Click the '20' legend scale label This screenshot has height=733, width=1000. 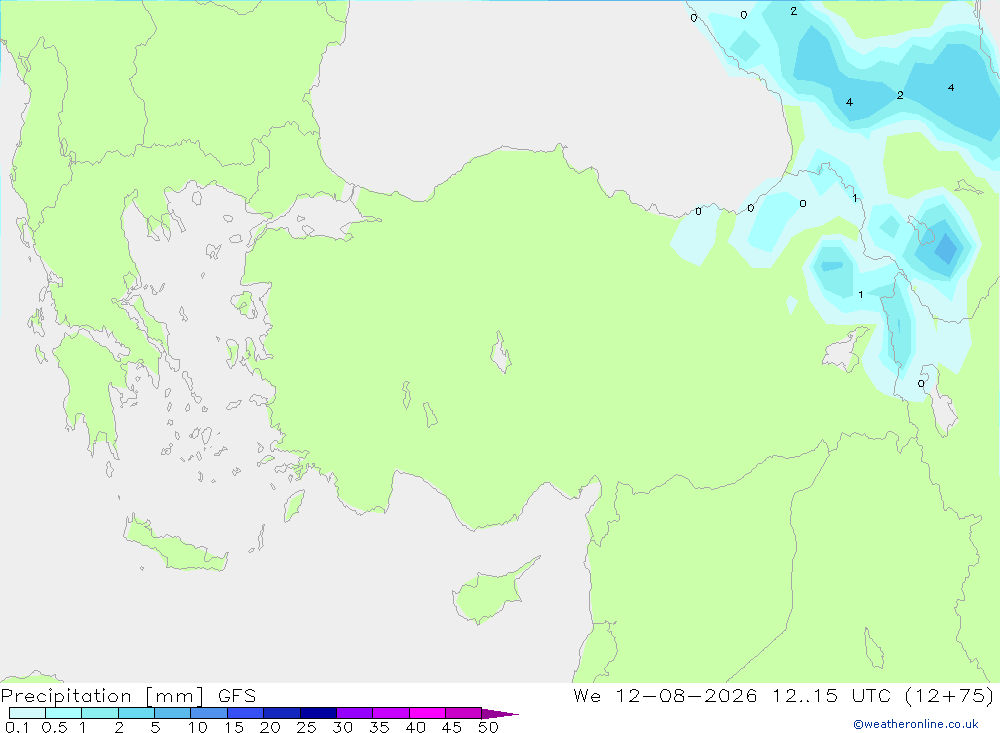coord(270,727)
